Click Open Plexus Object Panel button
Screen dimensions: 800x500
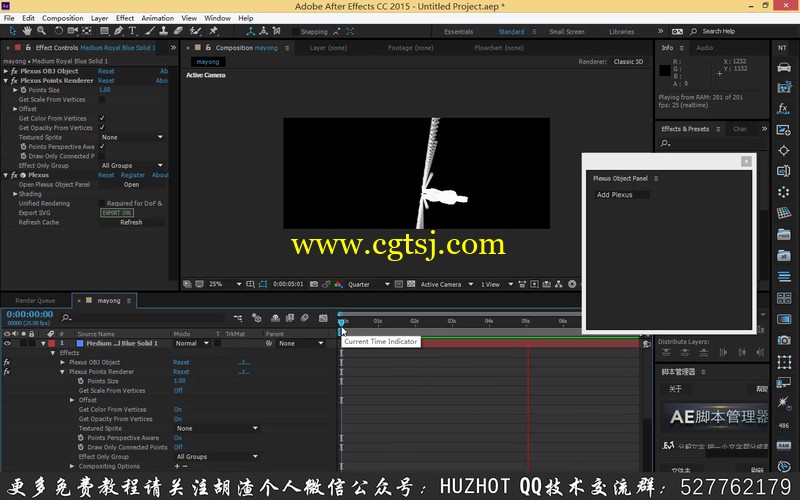pyautogui.click(x=131, y=185)
